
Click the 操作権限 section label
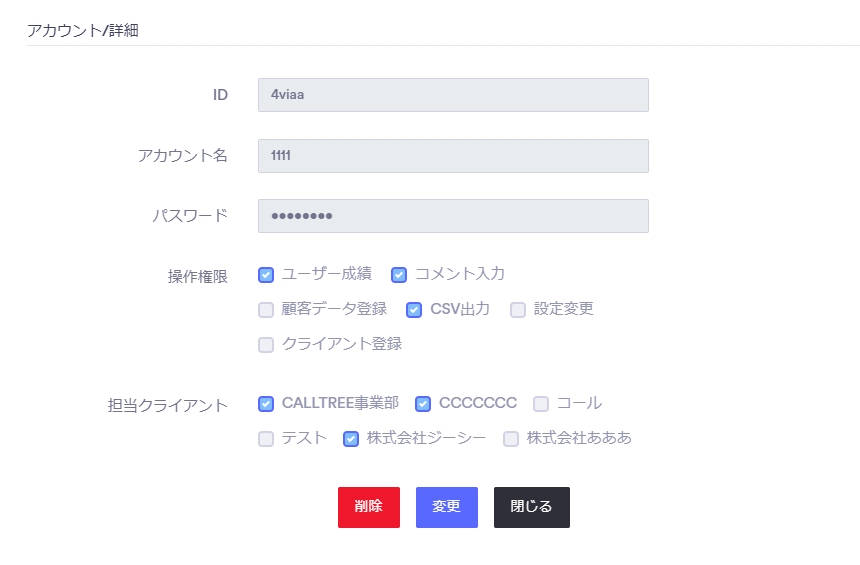pos(197,276)
